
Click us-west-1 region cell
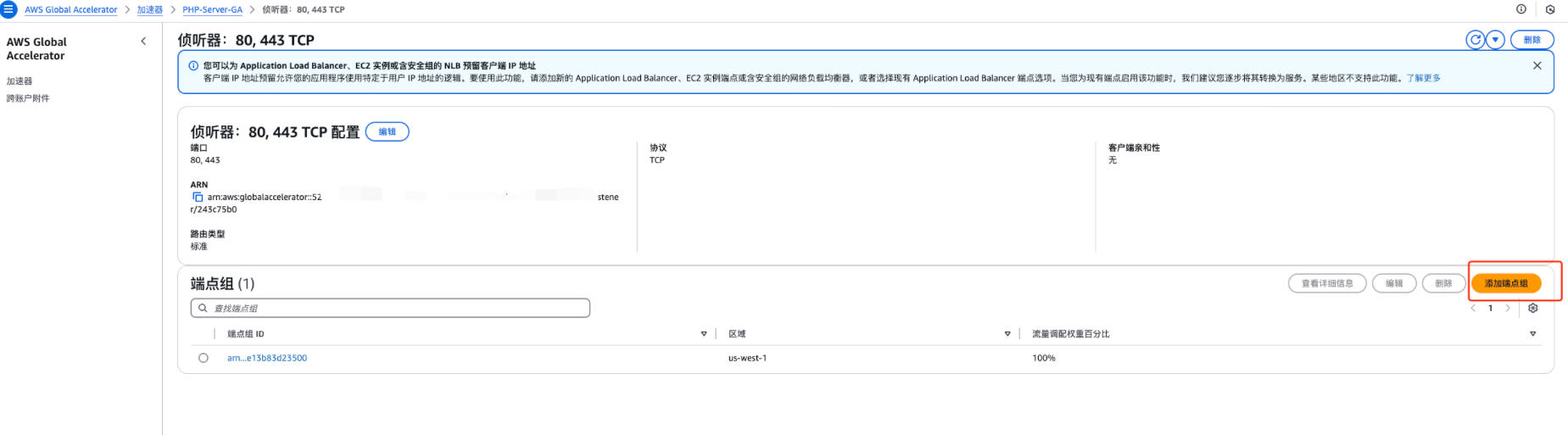tap(747, 358)
